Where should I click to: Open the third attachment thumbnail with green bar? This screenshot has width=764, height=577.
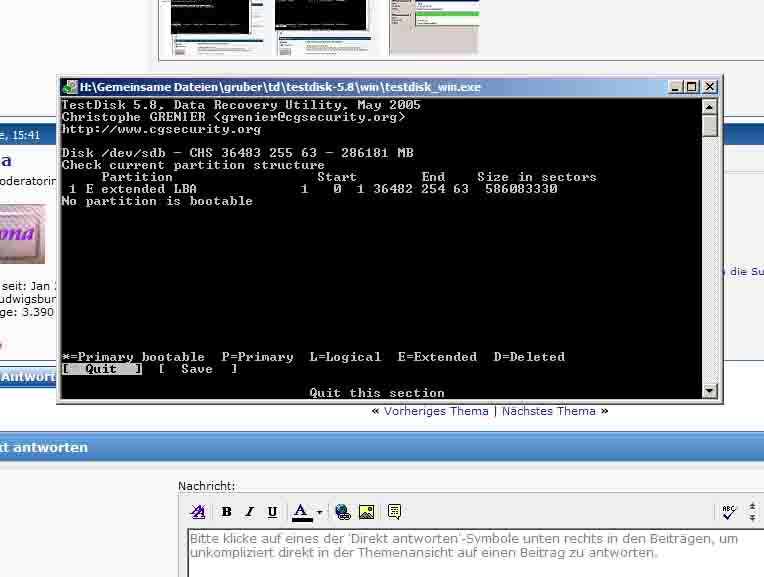coord(435,27)
